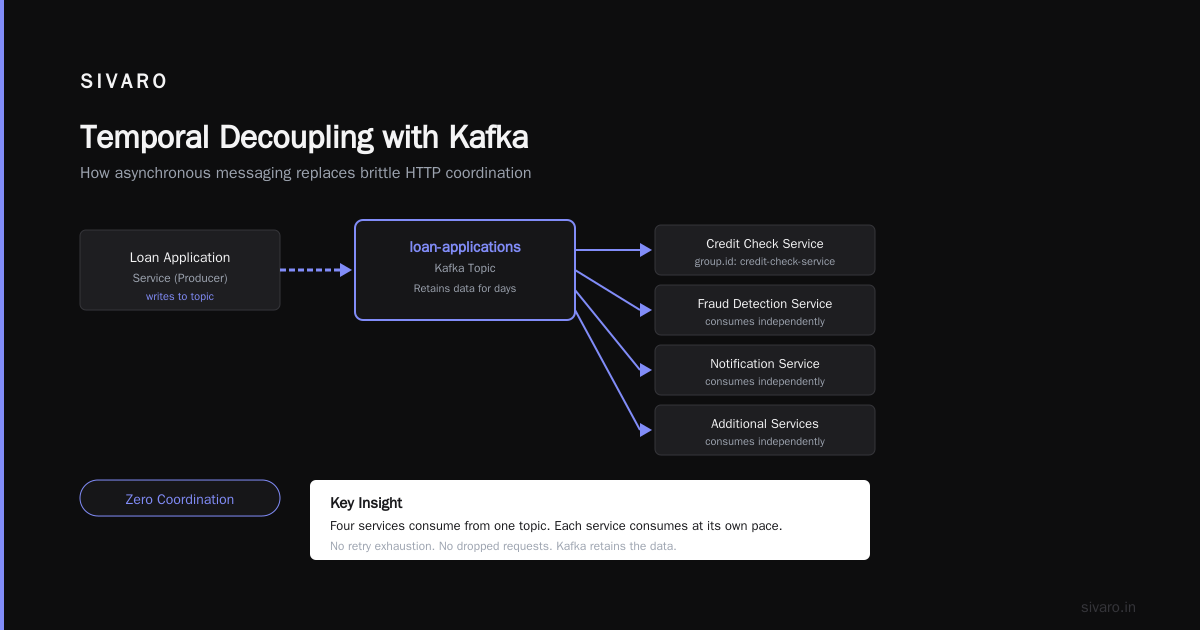Click the Key Insight card
This screenshot has height=630, width=1200.
point(590,520)
